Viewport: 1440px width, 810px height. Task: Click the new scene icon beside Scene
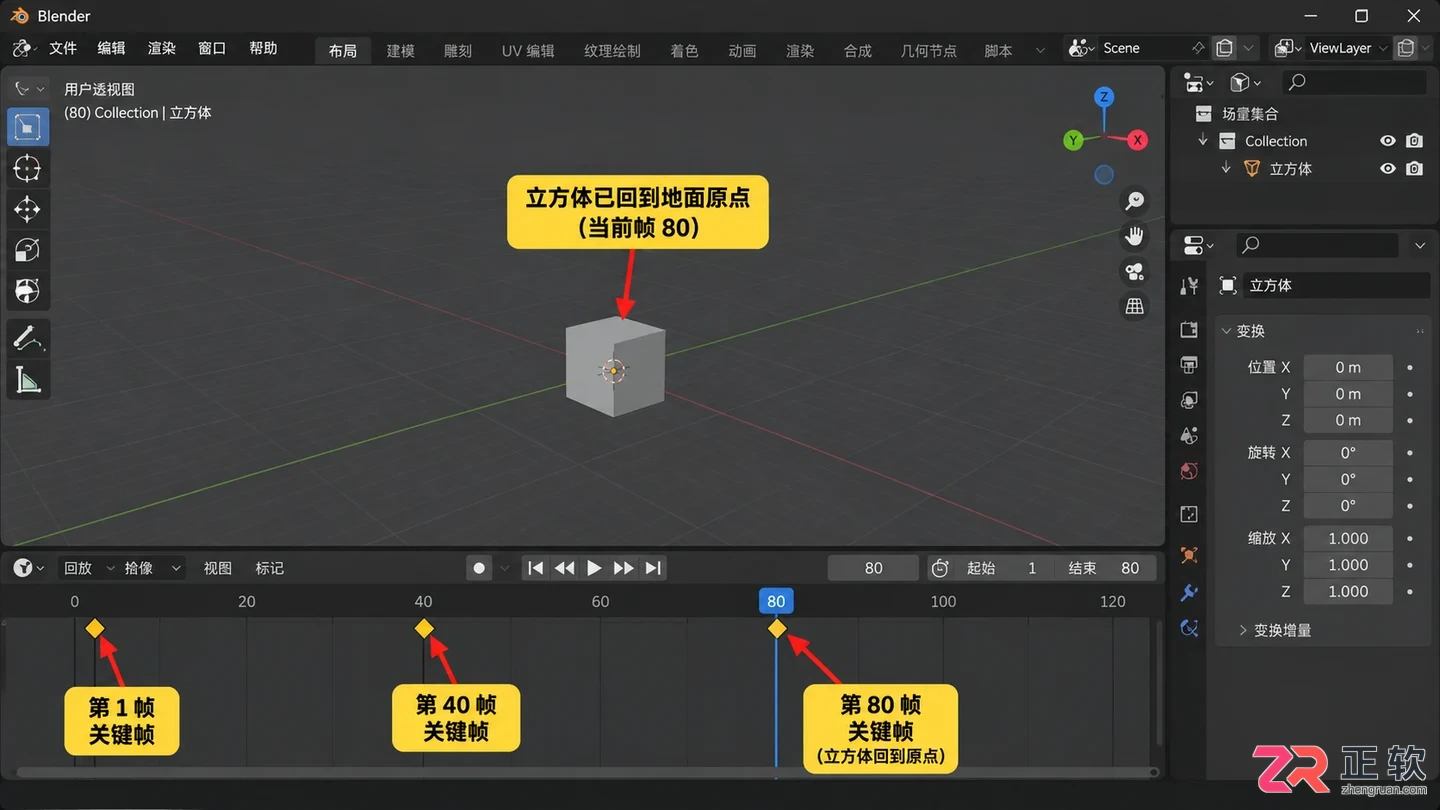(1225, 48)
